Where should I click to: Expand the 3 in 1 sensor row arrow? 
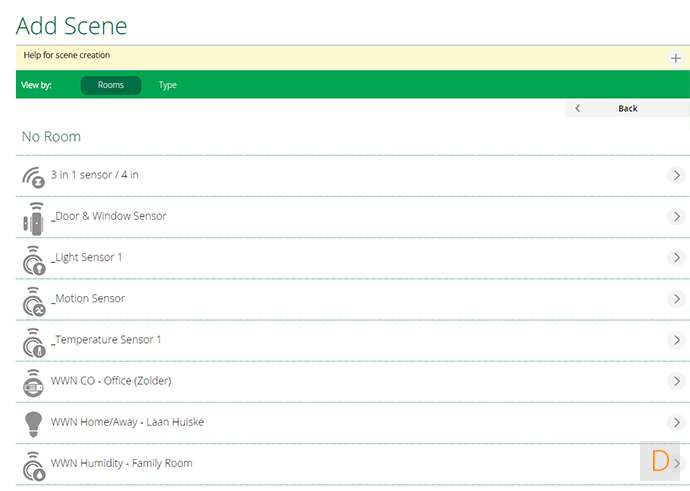pos(676,176)
